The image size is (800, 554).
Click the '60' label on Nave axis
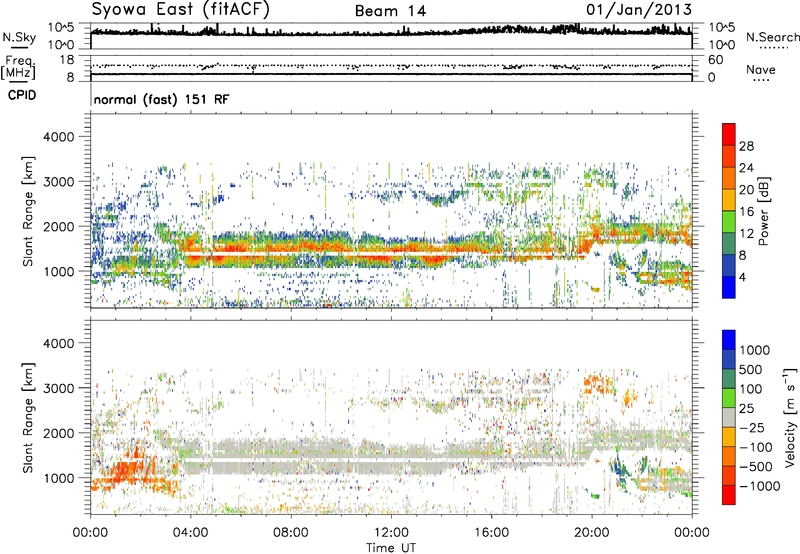click(715, 60)
